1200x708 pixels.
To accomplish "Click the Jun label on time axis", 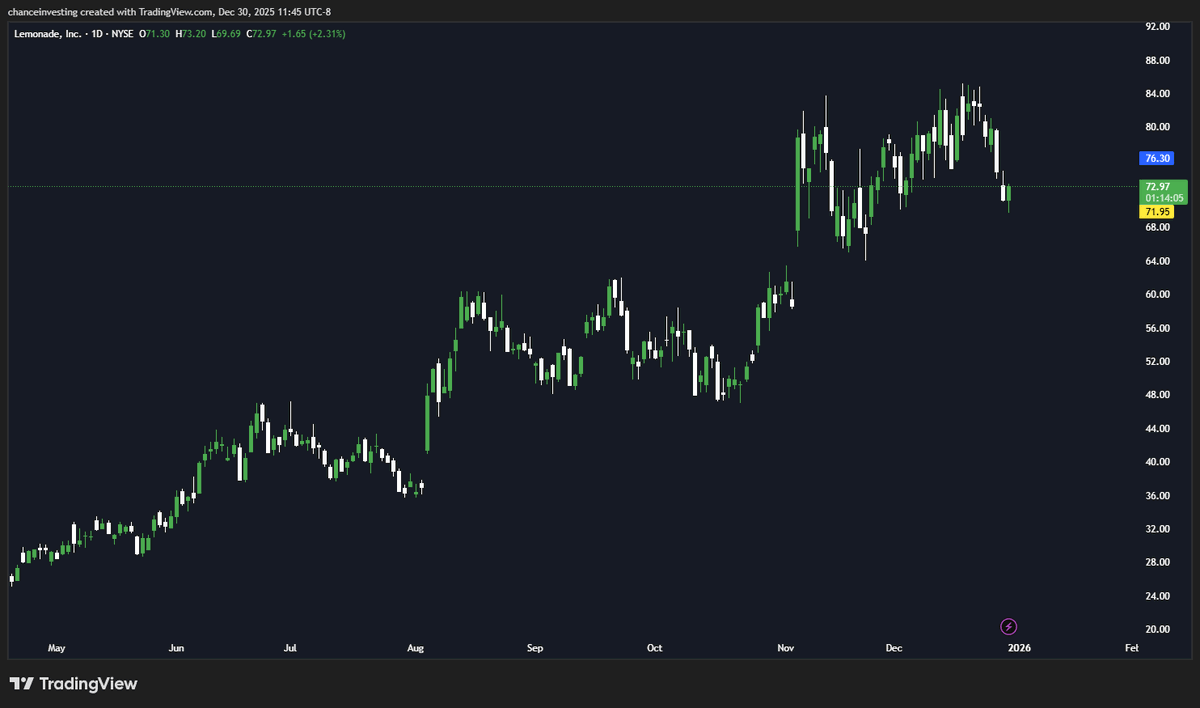I will (x=176, y=649).
